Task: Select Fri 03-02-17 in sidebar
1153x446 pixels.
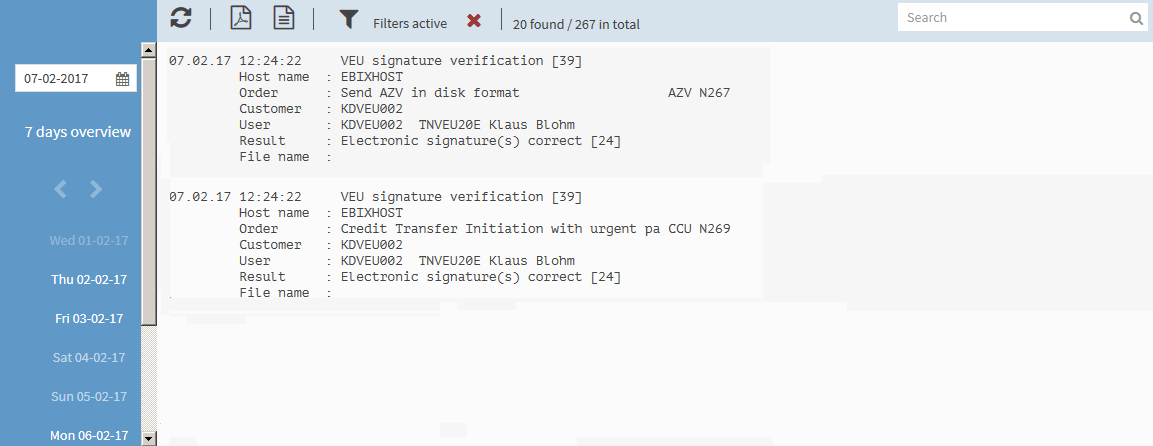Action: [89, 319]
